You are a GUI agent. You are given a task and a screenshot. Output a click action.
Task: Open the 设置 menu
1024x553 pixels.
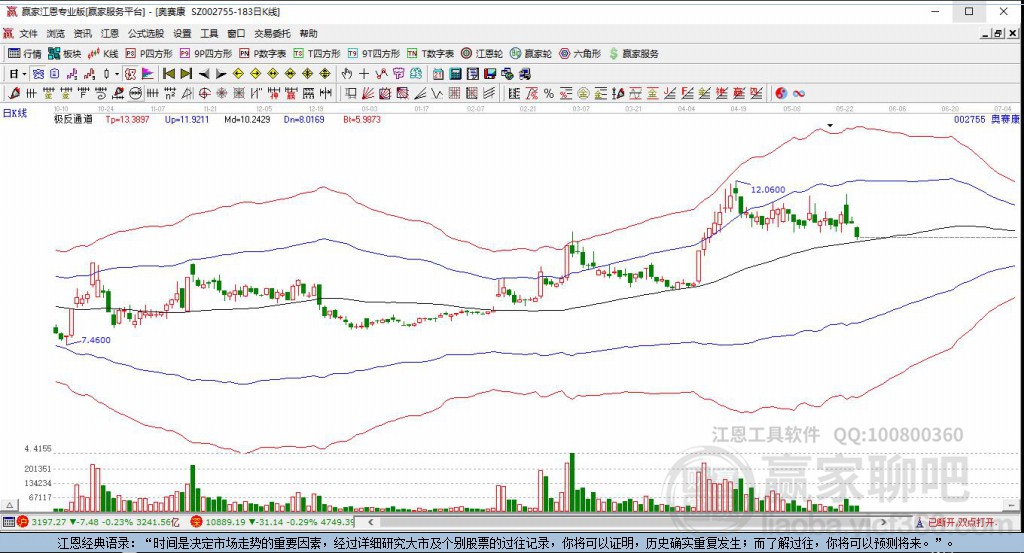(182, 33)
